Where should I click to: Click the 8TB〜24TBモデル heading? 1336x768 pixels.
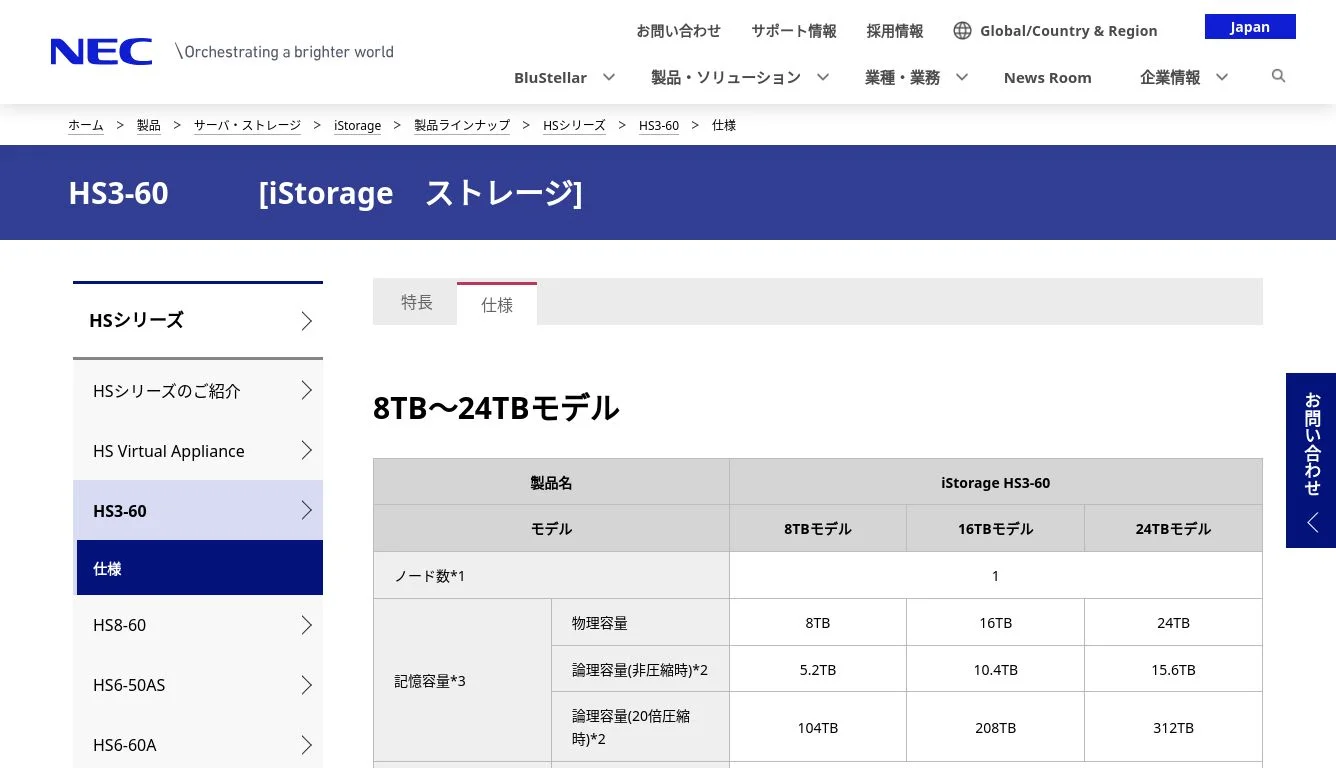coord(496,408)
